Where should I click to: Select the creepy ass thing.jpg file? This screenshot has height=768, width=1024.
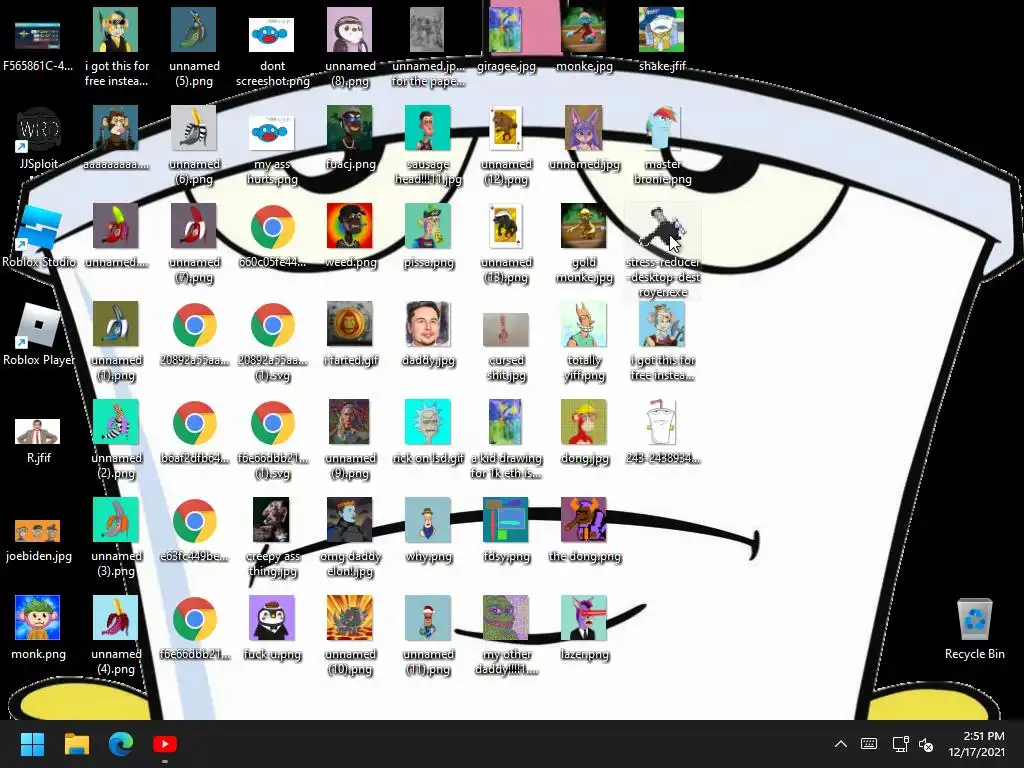[x=272, y=538]
